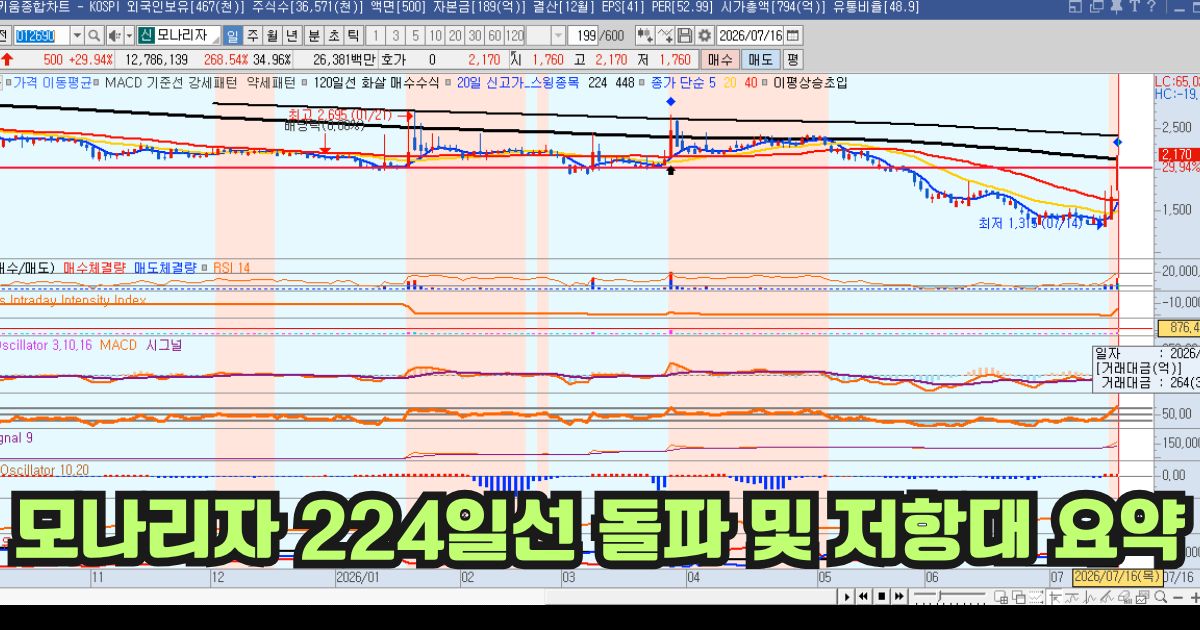Select the weekly (주) chart period
1200x630 pixels.
252,36
